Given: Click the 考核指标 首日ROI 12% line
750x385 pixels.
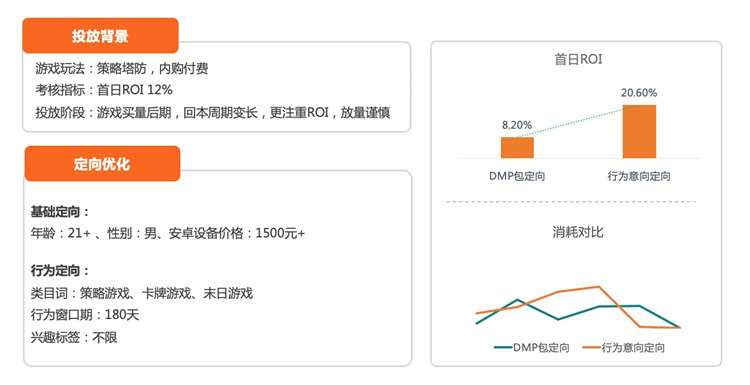Looking at the screenshot, I should click(104, 90).
